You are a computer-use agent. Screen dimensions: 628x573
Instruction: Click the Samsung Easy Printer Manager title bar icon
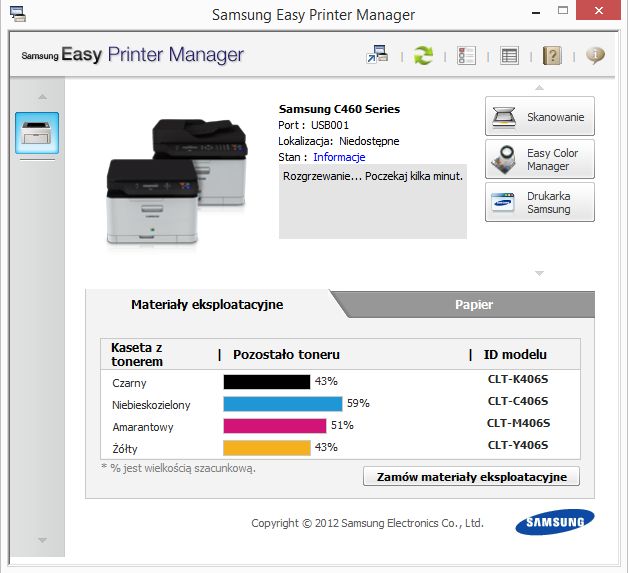coord(18,14)
